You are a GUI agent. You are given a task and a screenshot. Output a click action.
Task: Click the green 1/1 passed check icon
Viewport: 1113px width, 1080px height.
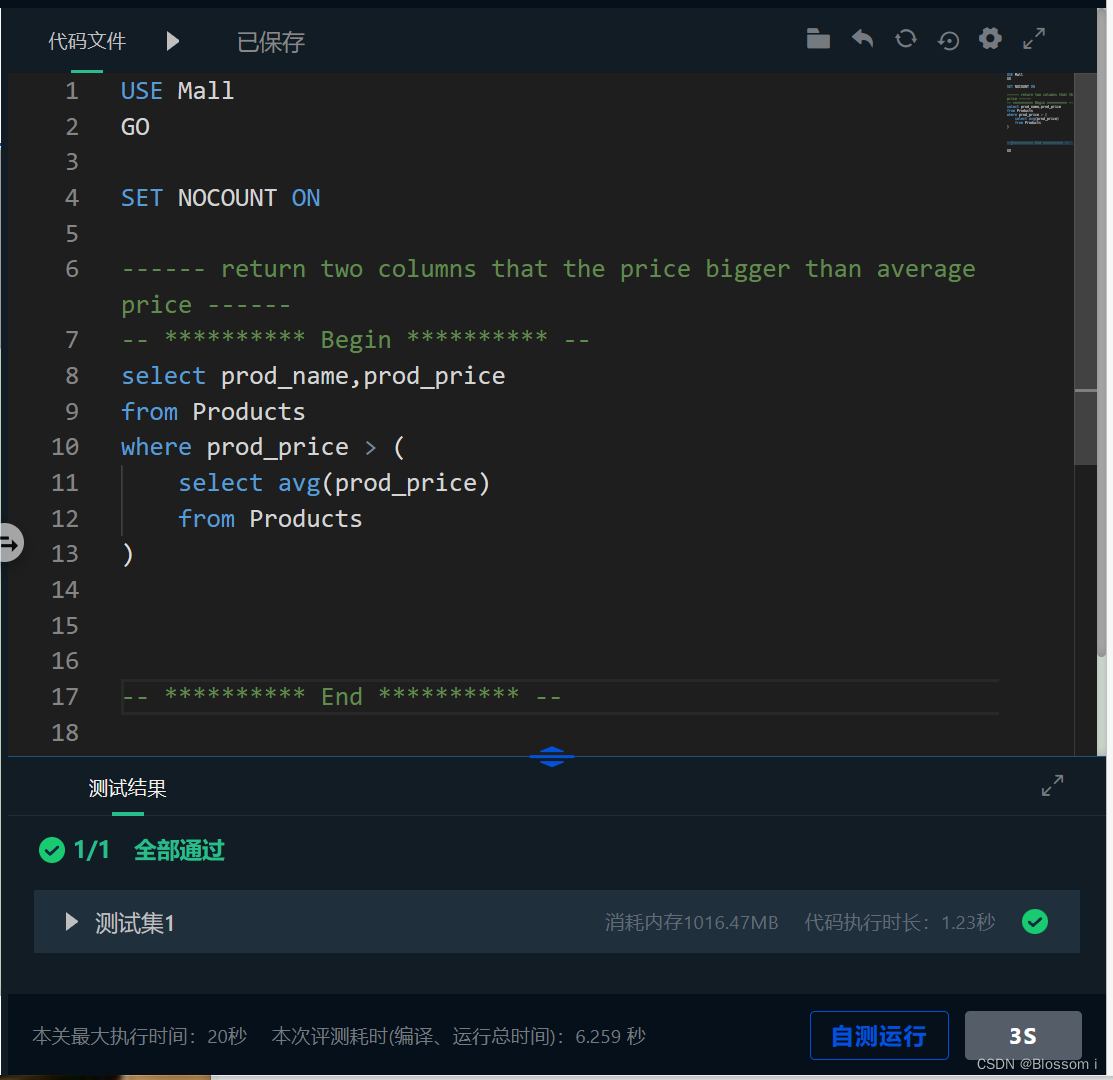(x=52, y=850)
